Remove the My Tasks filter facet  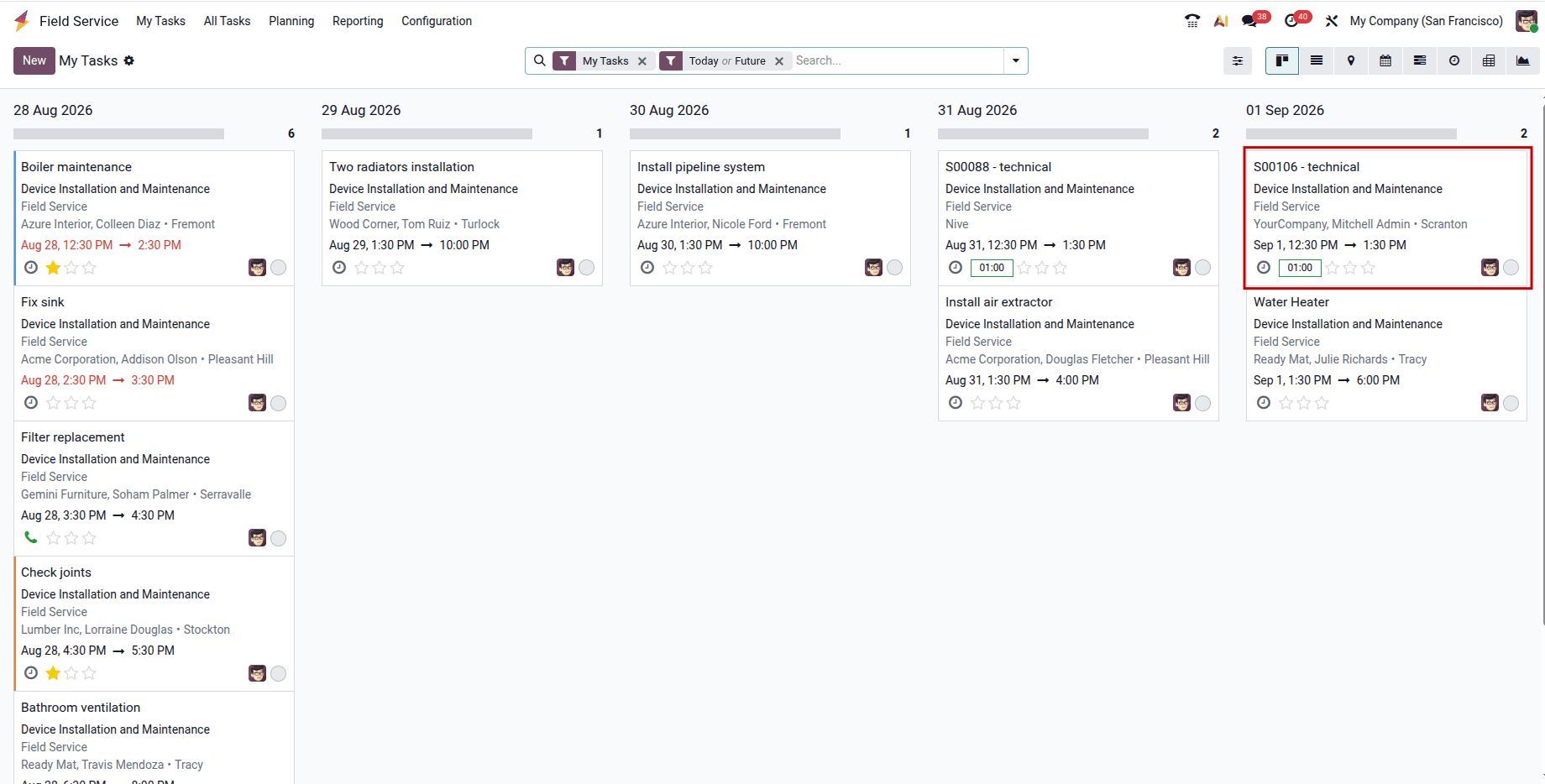click(642, 61)
